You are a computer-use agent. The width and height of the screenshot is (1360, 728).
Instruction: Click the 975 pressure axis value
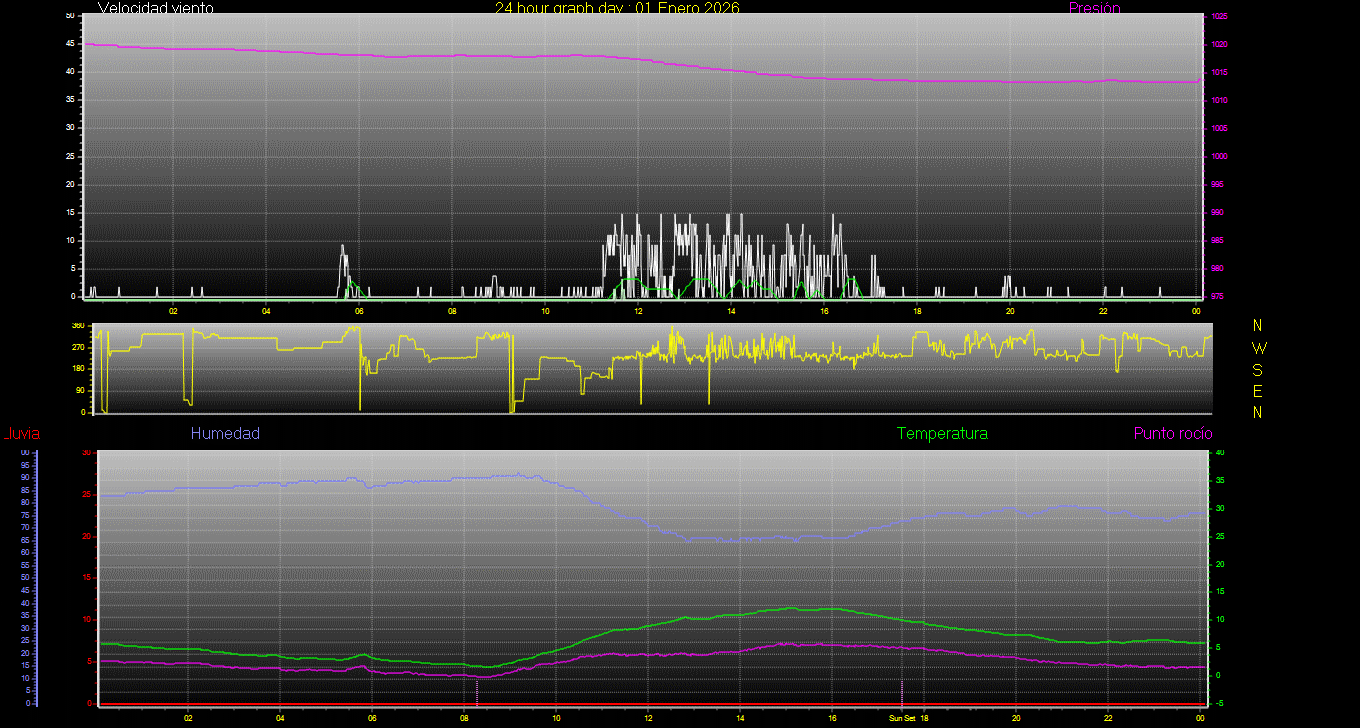1218,297
